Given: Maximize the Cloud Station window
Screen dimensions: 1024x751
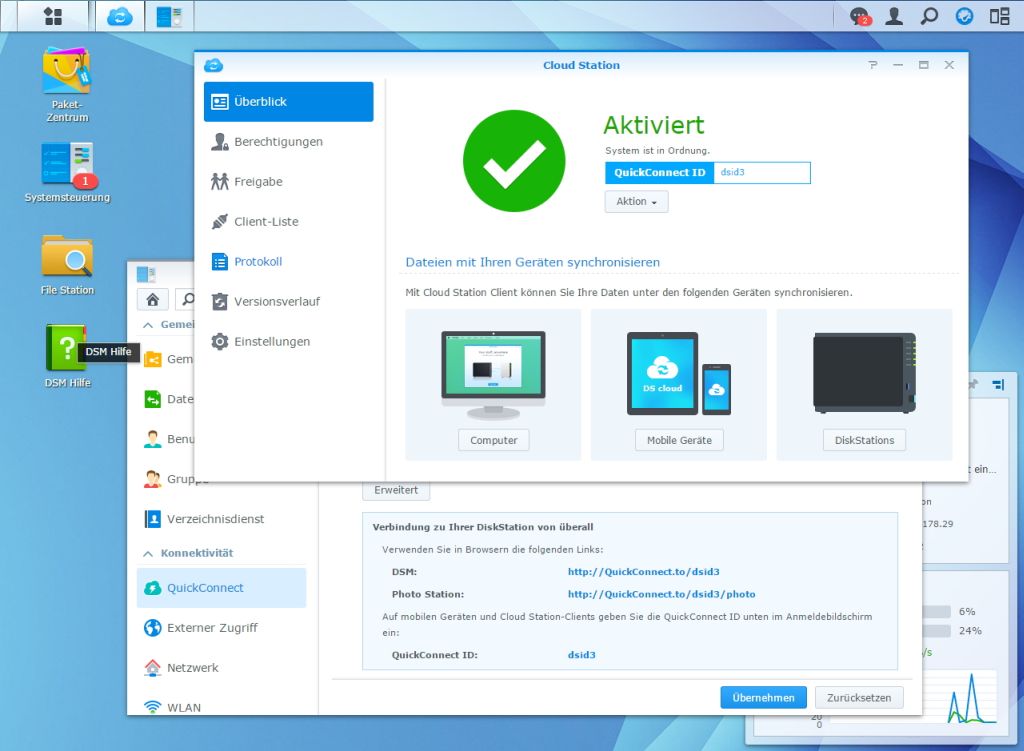Looking at the screenshot, I should click(923, 65).
